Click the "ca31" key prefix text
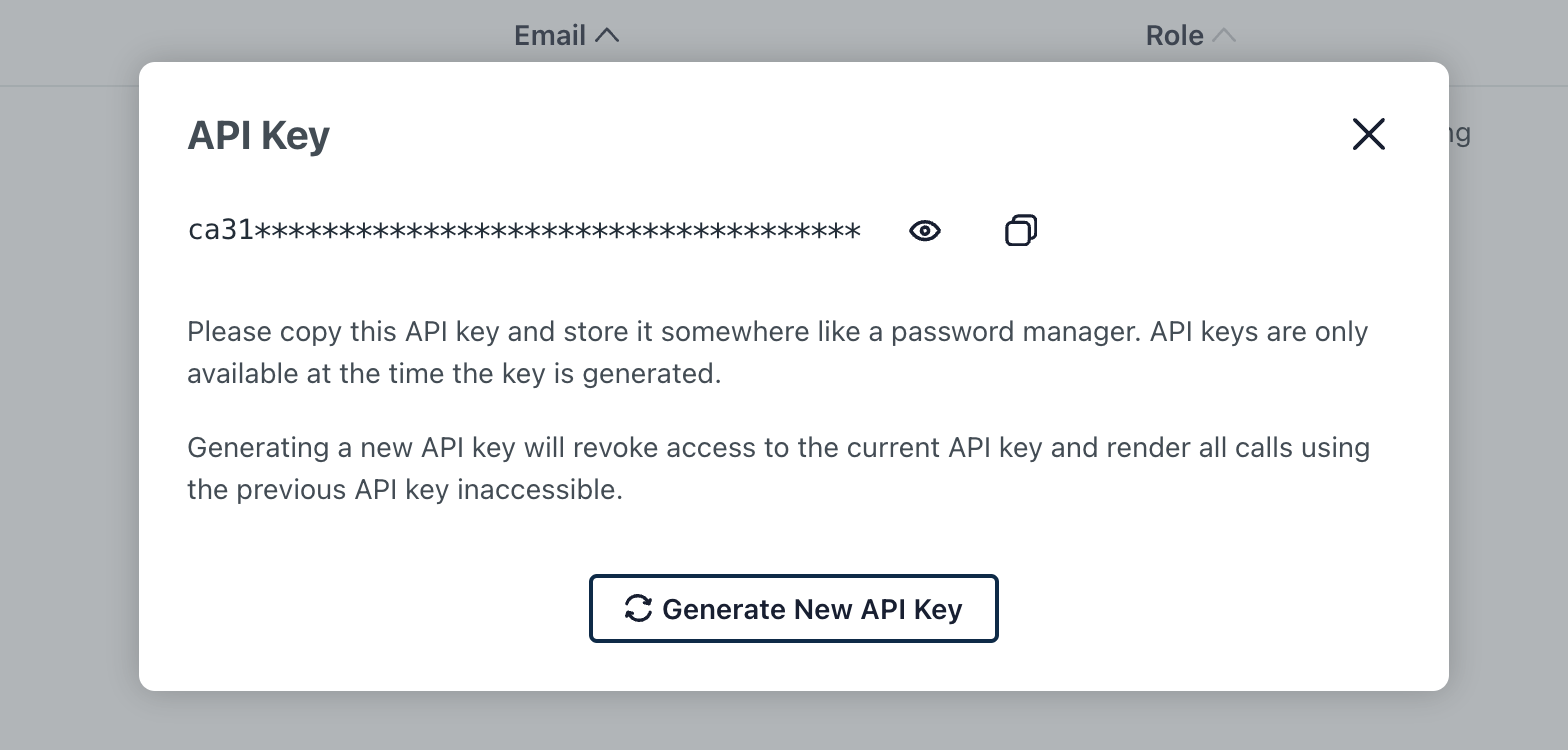Viewport: 1568px width, 750px height. pyautogui.click(x=220, y=231)
